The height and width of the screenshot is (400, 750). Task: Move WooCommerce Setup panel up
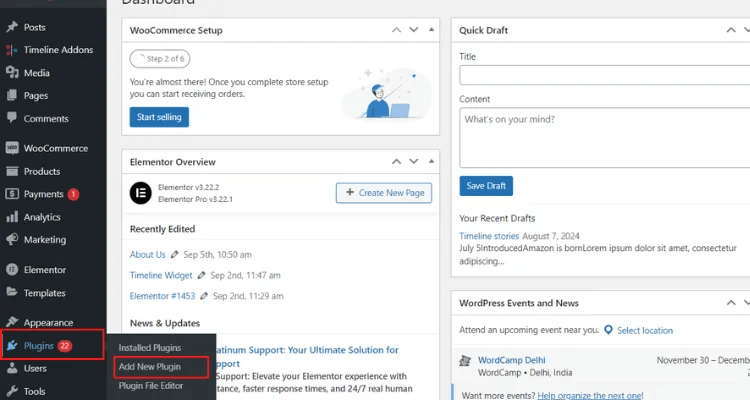click(397, 30)
